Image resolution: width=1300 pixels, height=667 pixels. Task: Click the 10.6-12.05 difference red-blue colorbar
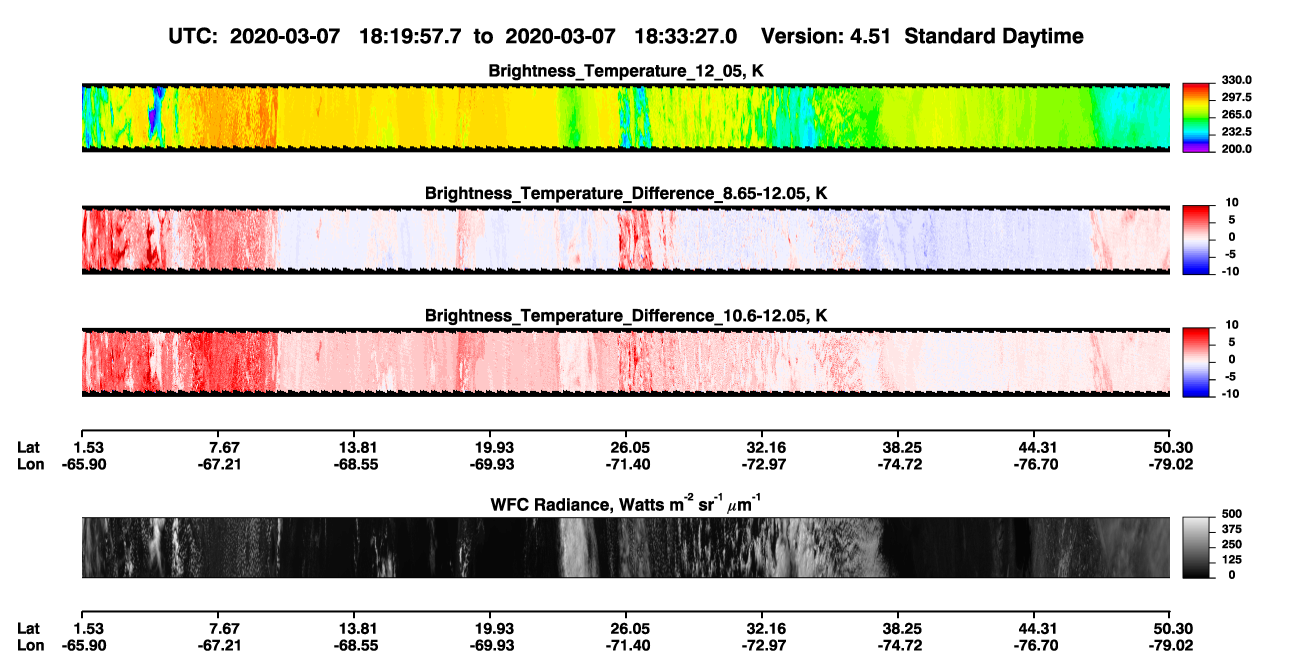click(1197, 360)
